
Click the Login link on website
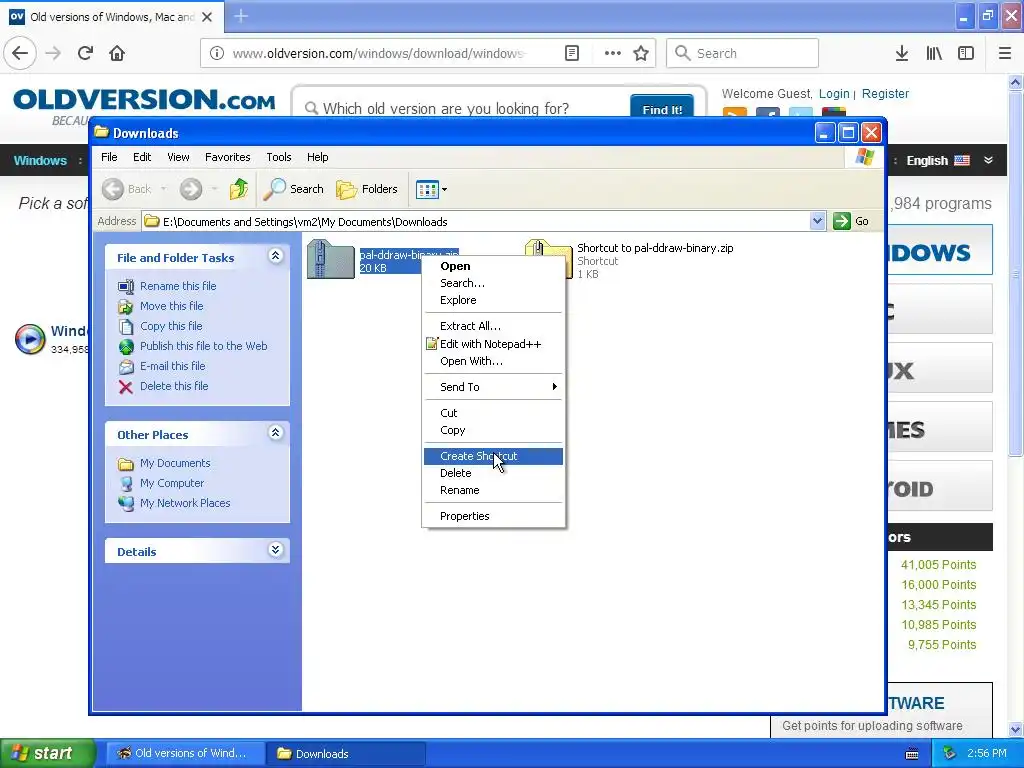[834, 93]
